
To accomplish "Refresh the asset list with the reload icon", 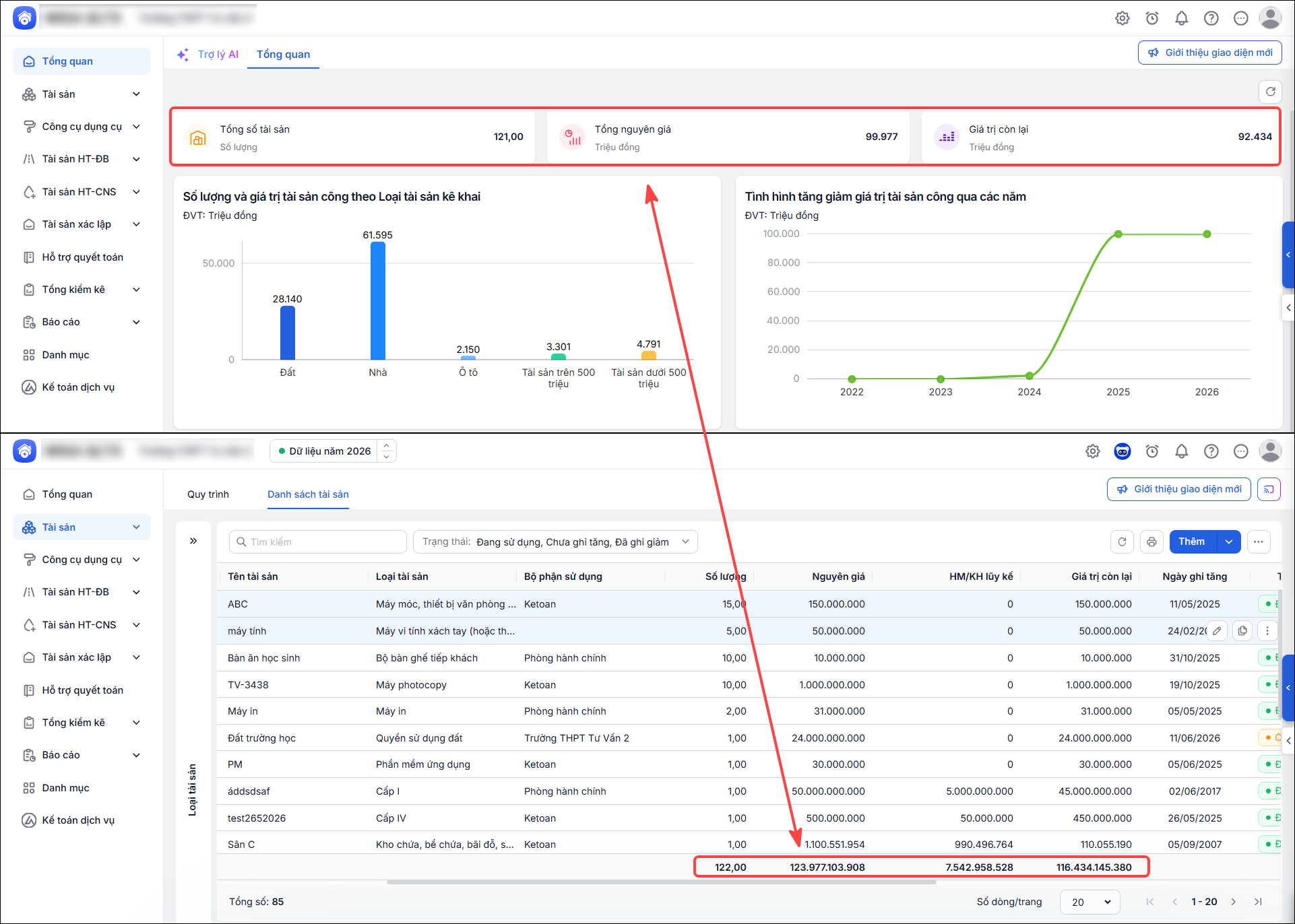I will point(1122,541).
